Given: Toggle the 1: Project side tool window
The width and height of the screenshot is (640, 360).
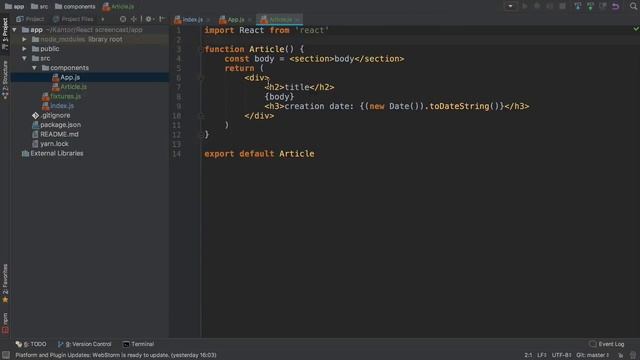Looking at the screenshot, I should 5,33.
